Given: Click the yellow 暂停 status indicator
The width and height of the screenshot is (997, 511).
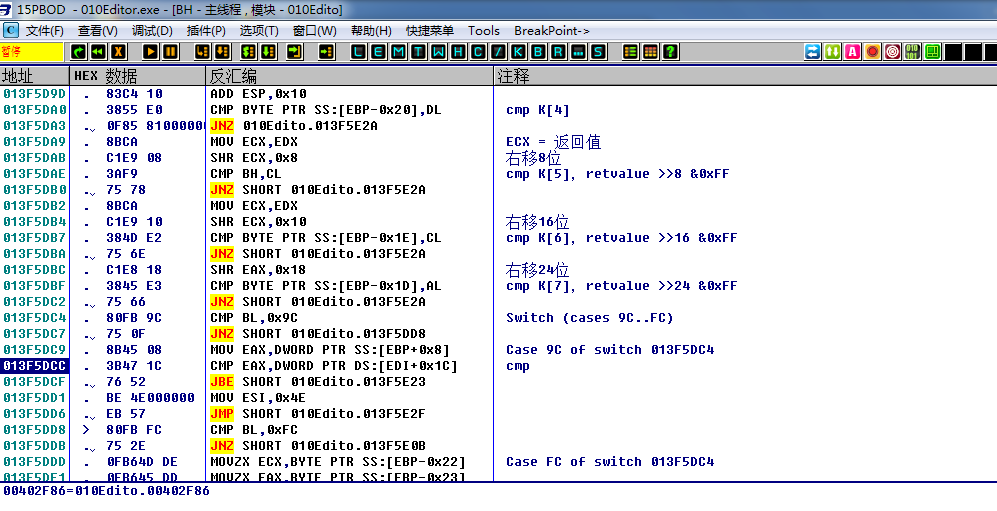Looking at the screenshot, I should (x=32, y=52).
